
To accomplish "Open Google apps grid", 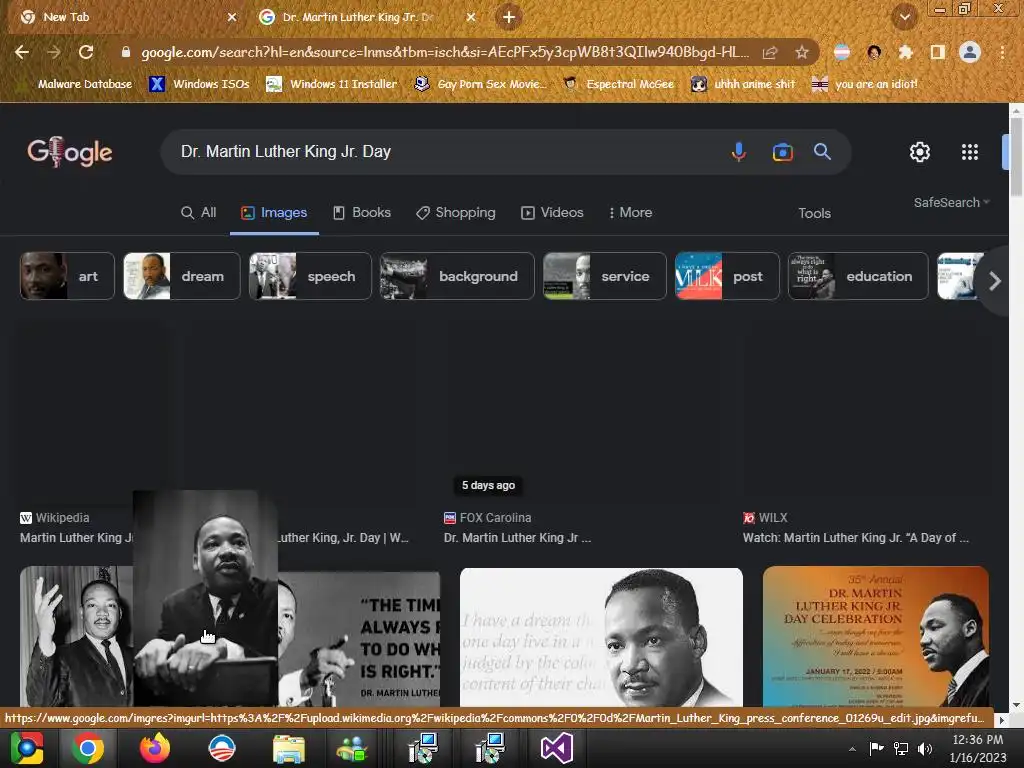I will [970, 152].
